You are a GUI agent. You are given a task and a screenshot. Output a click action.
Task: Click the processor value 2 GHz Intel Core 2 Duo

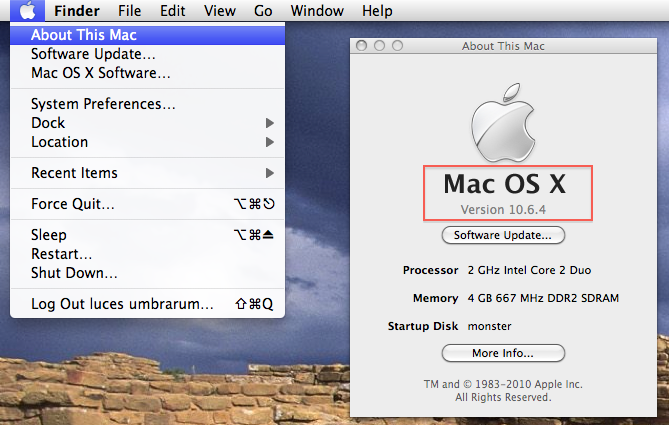click(529, 270)
